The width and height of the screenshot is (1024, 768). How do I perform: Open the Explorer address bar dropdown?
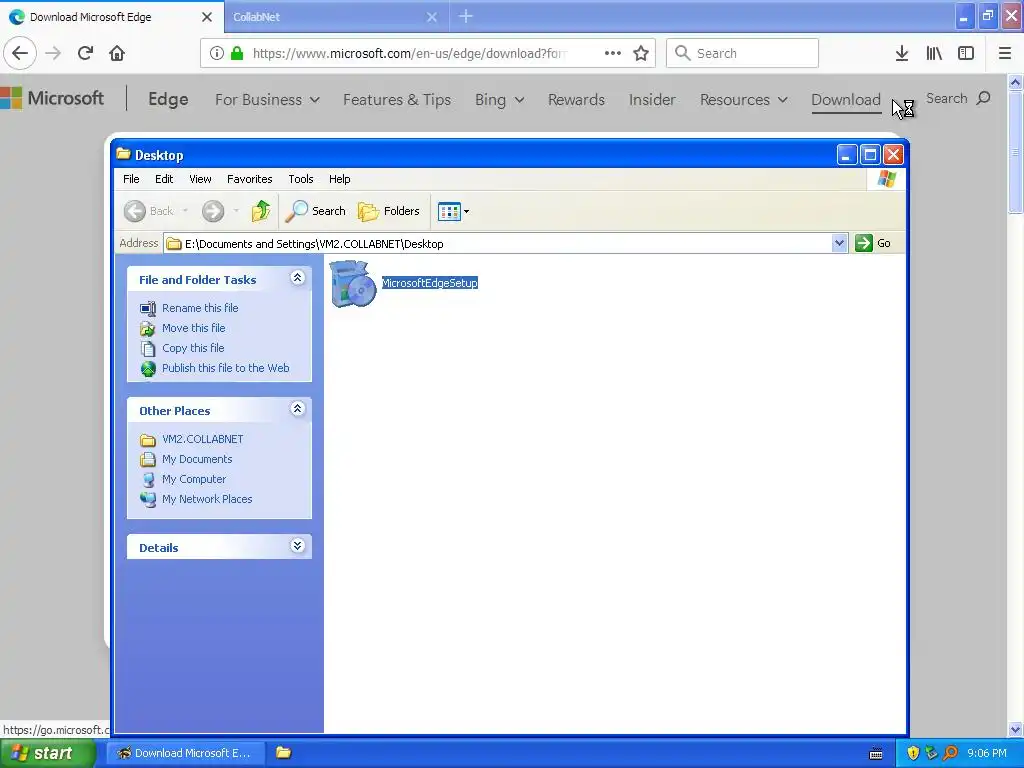point(839,243)
